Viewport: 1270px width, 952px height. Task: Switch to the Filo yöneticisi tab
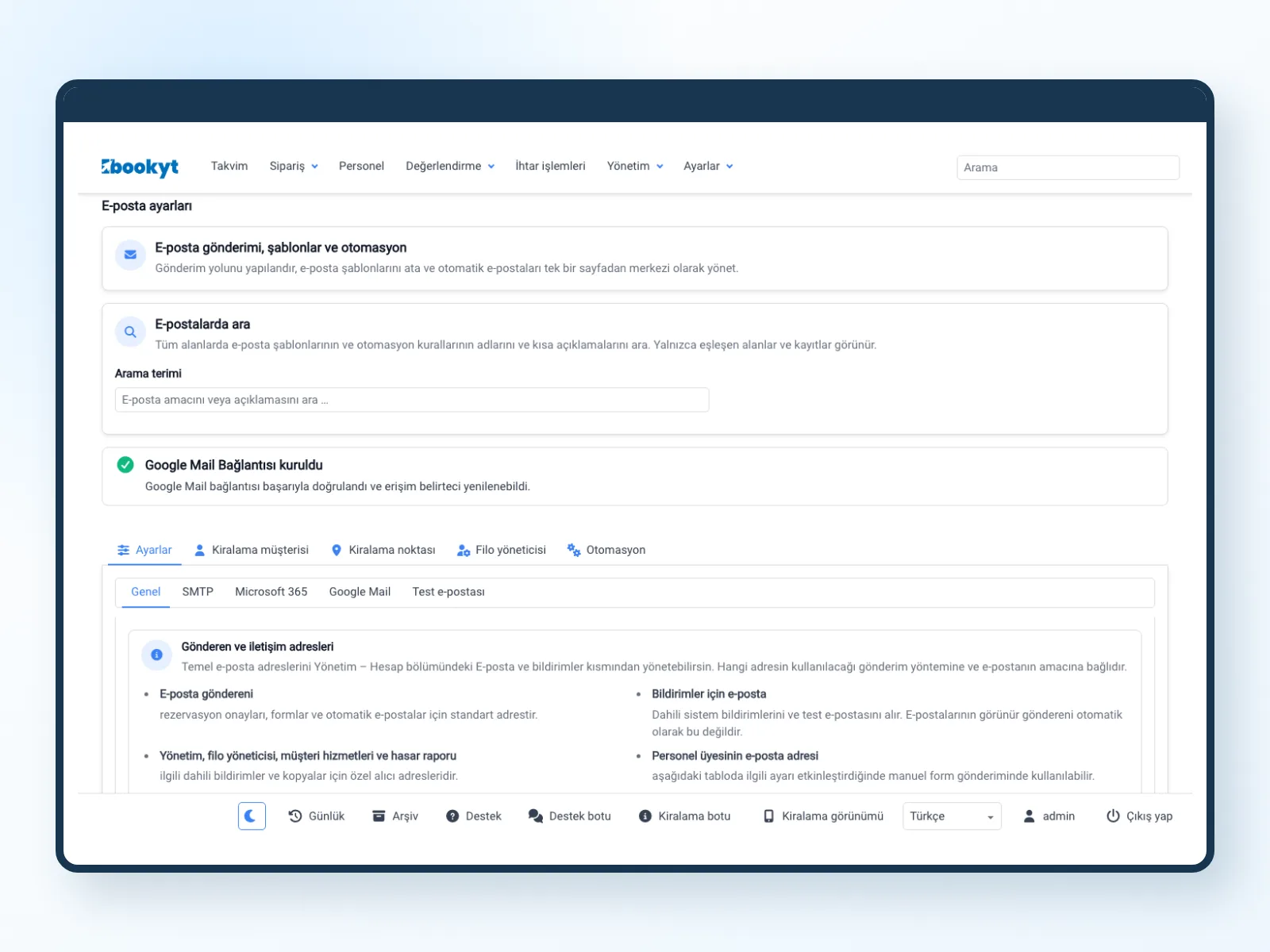click(502, 550)
